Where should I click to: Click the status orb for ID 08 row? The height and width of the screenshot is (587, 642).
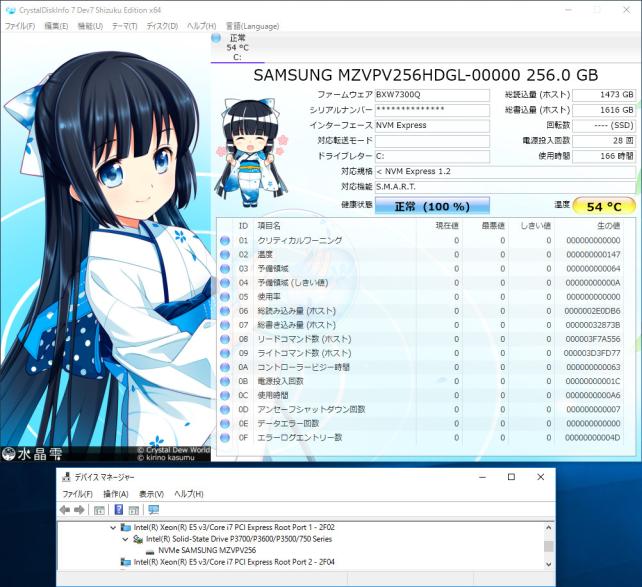pyautogui.click(x=225, y=339)
